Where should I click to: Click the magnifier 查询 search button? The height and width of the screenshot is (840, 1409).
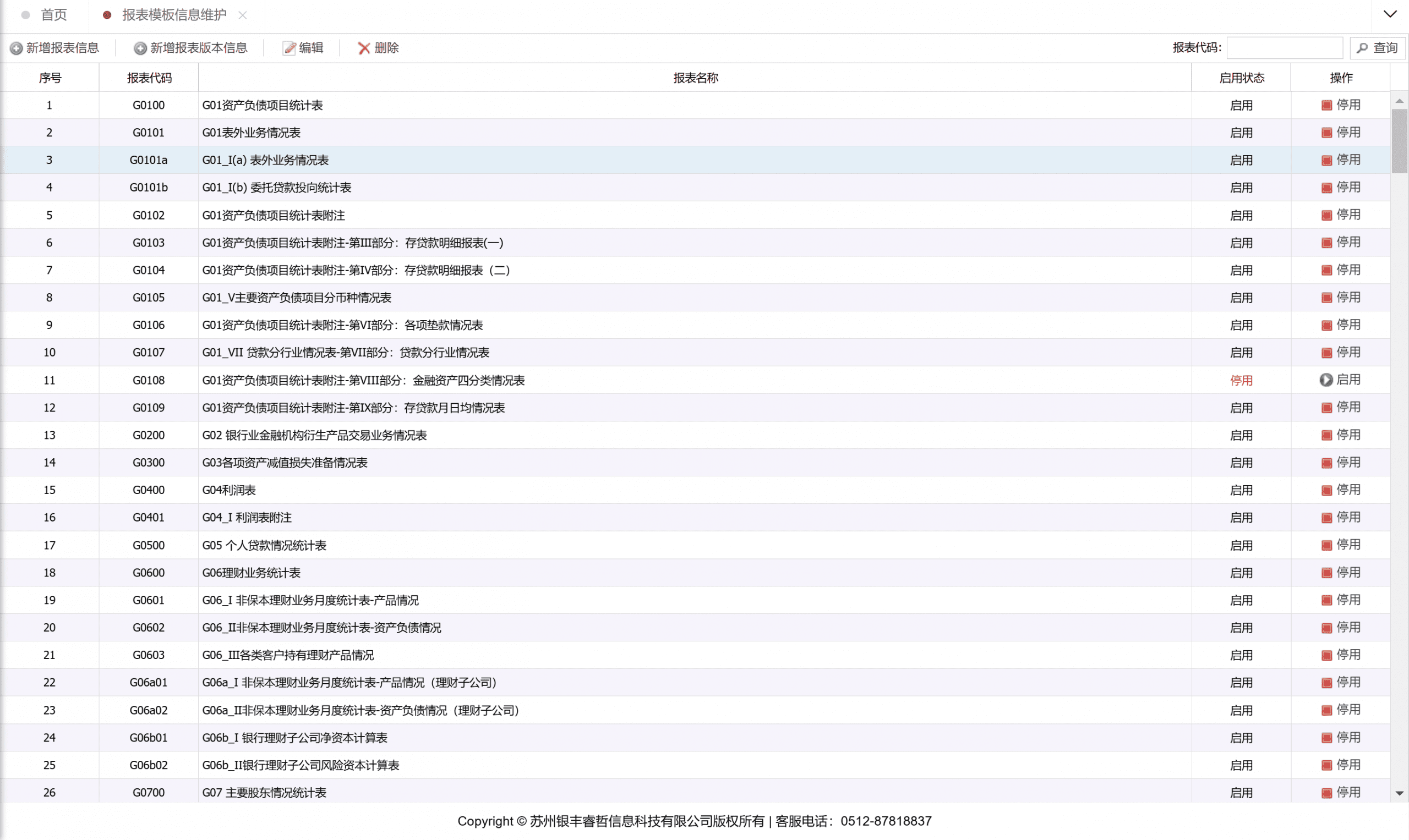pos(1377,48)
